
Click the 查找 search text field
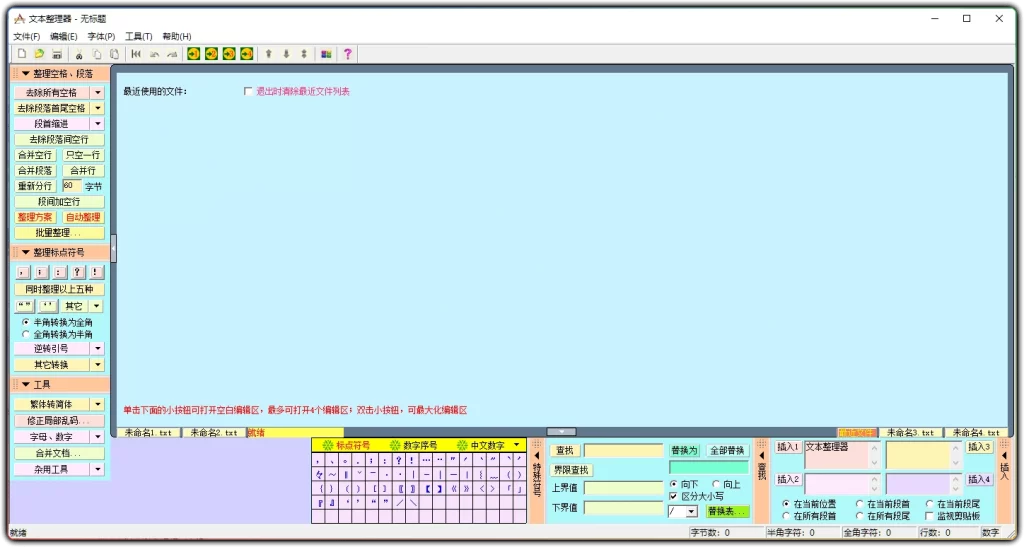623,450
